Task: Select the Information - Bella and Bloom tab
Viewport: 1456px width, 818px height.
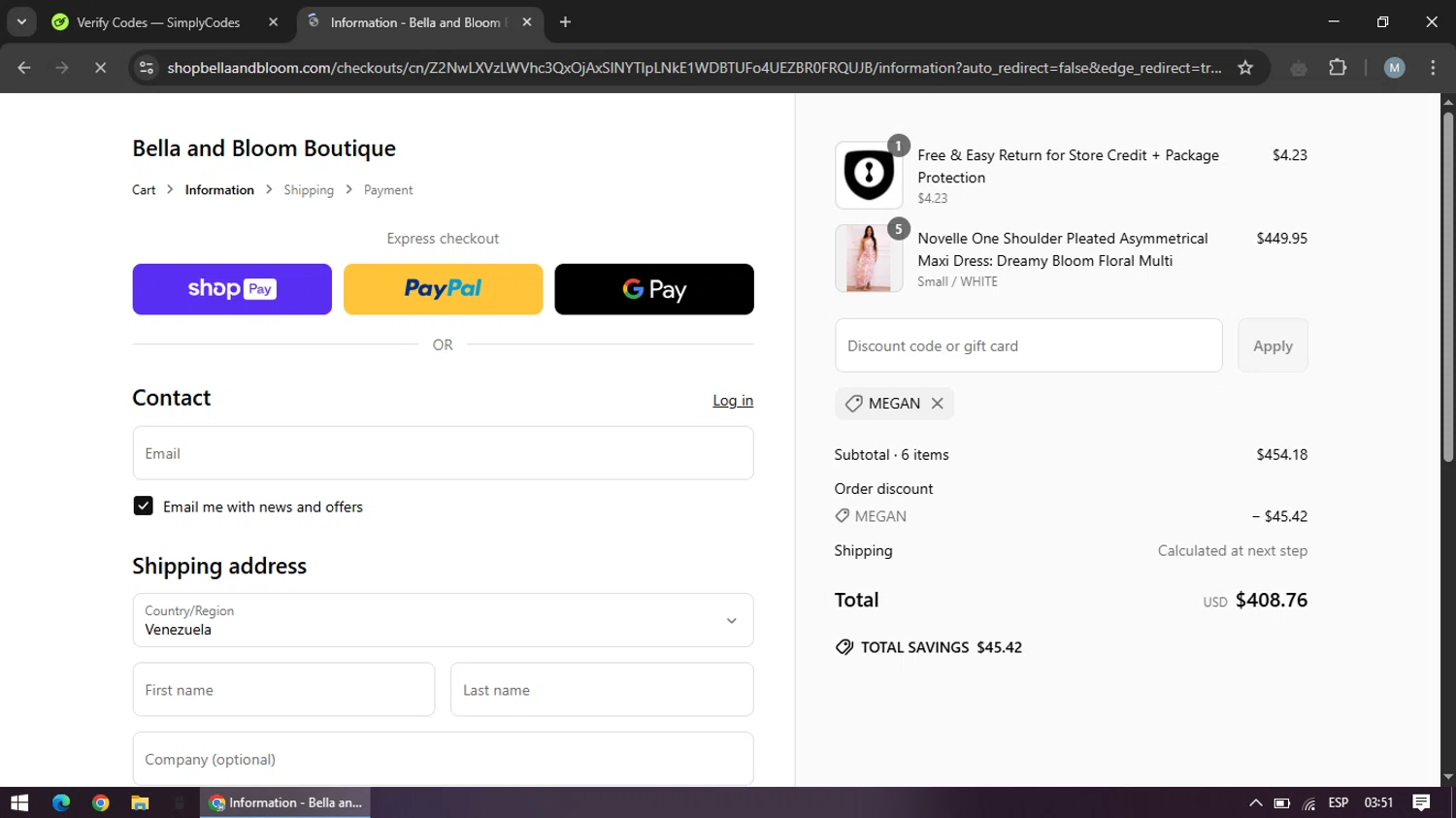Action: [415, 22]
